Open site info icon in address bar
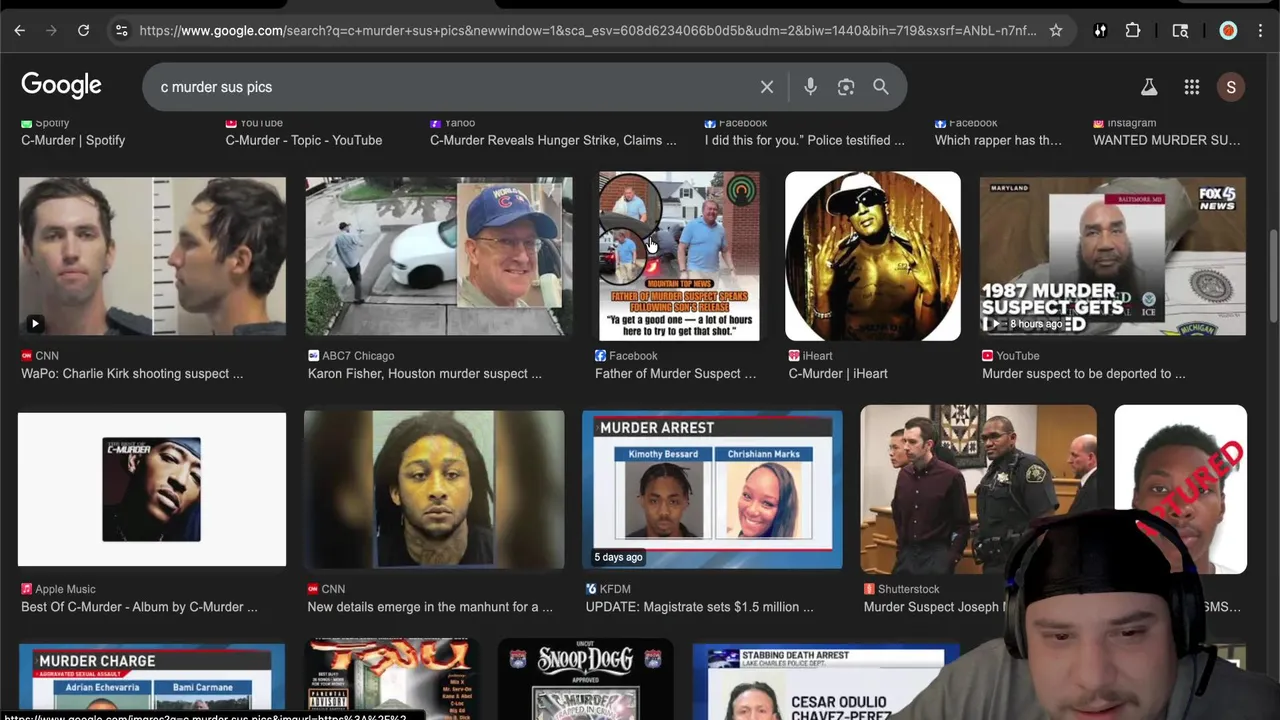1280x720 pixels. tap(121, 31)
